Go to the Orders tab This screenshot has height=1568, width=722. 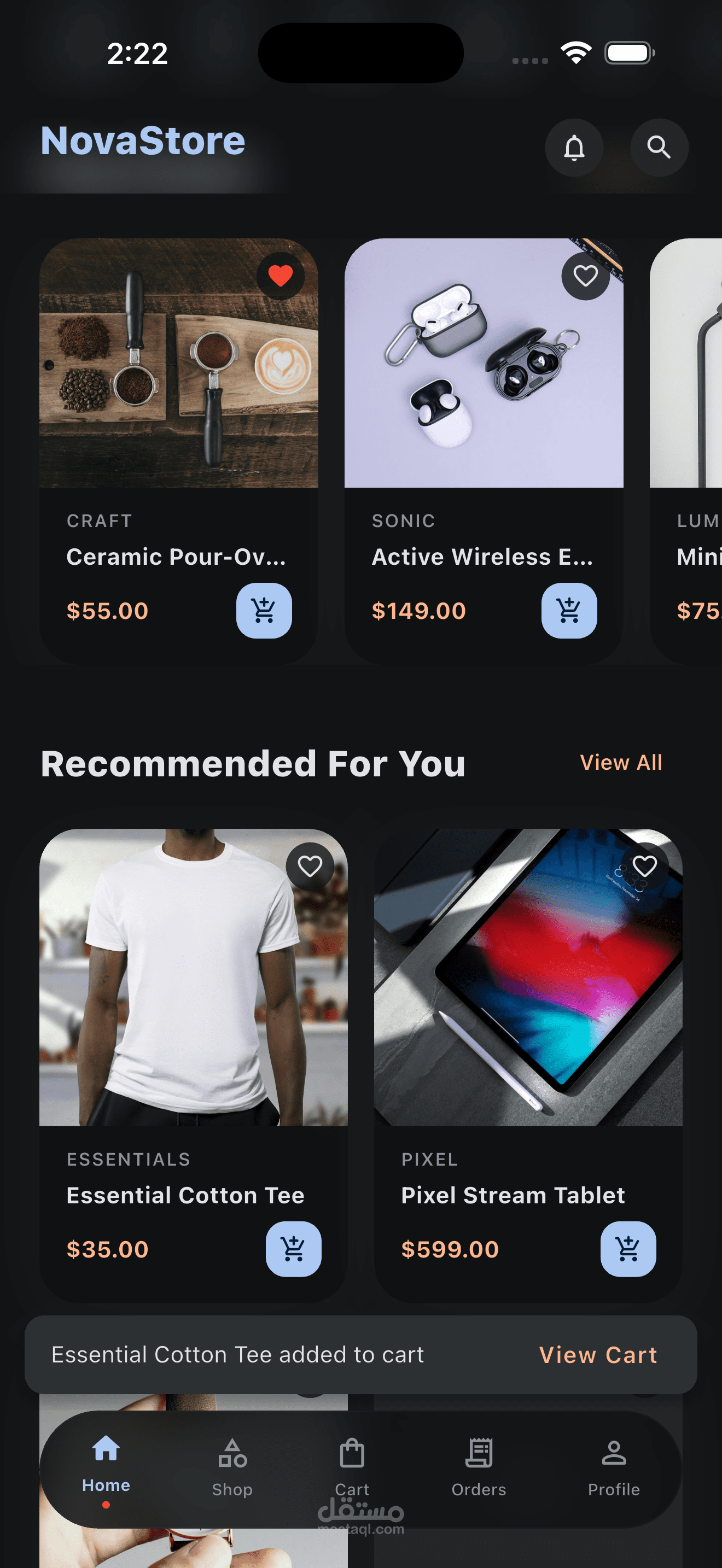coord(479,1468)
